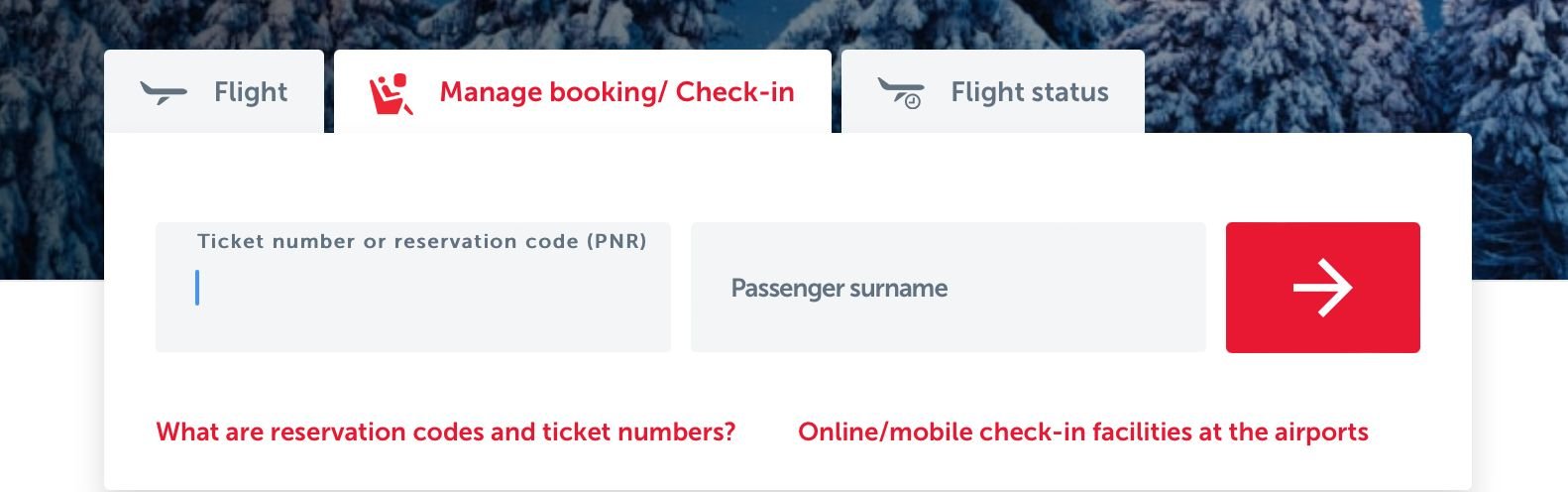
Task: Focus the Ticket number or reservation code field
Action: (x=413, y=298)
